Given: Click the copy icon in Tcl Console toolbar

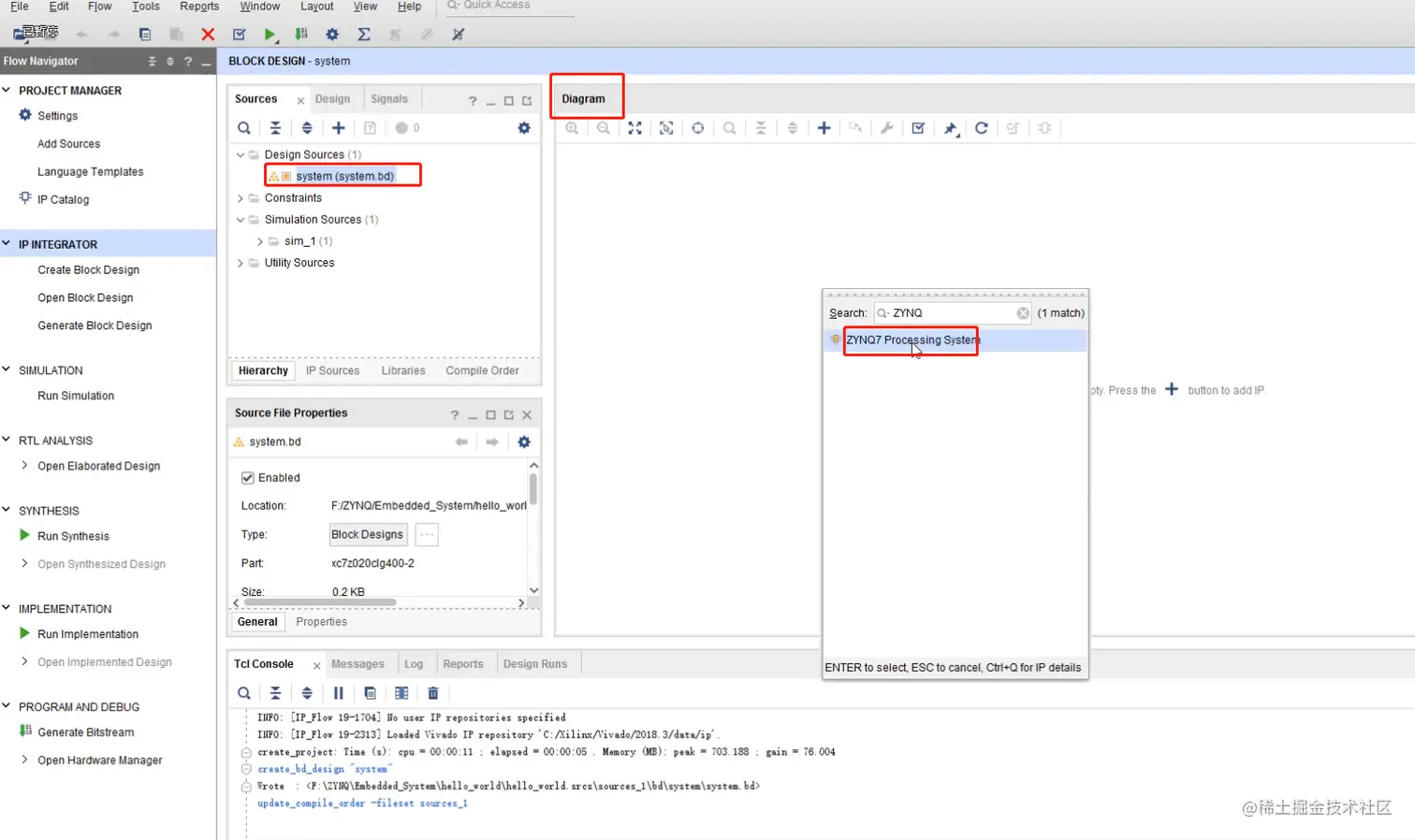Looking at the screenshot, I should (x=370, y=693).
